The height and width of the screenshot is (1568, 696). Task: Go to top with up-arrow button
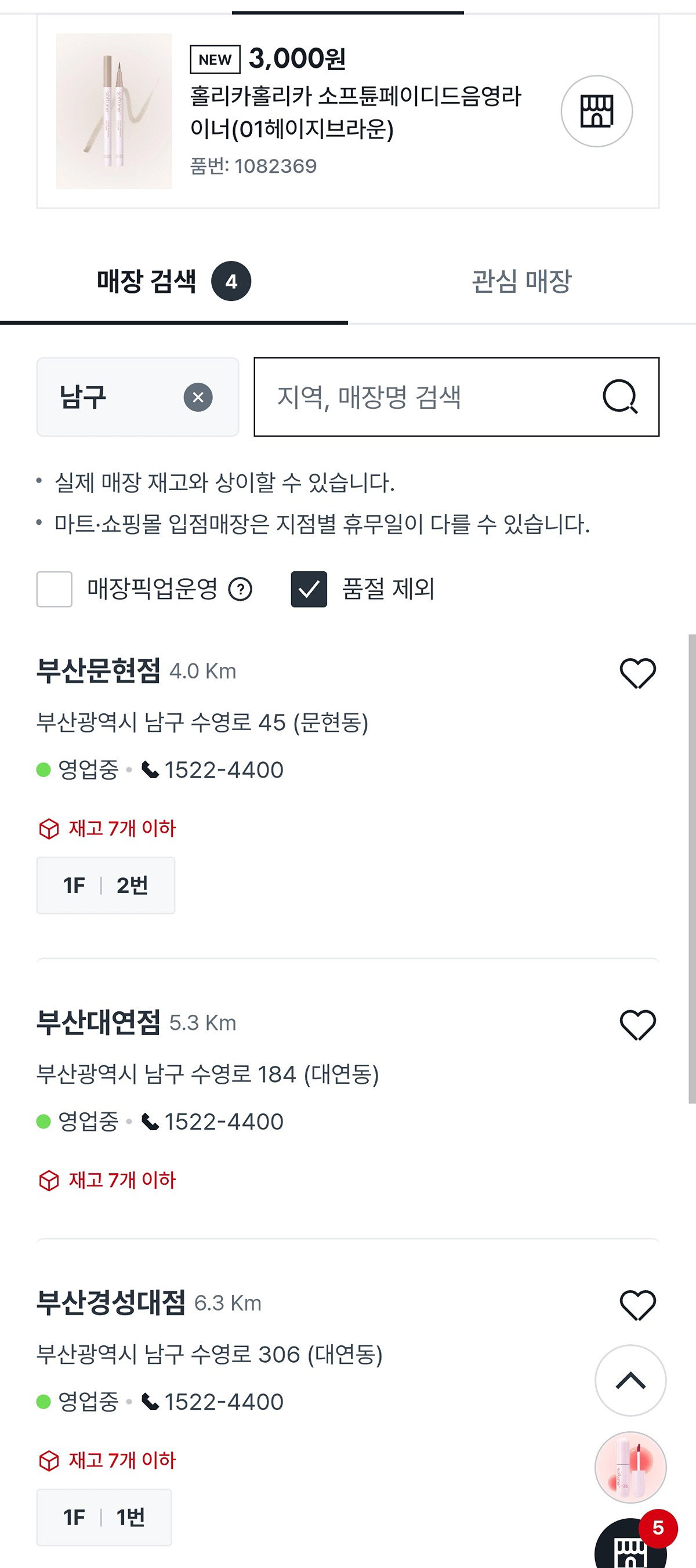(630, 1381)
